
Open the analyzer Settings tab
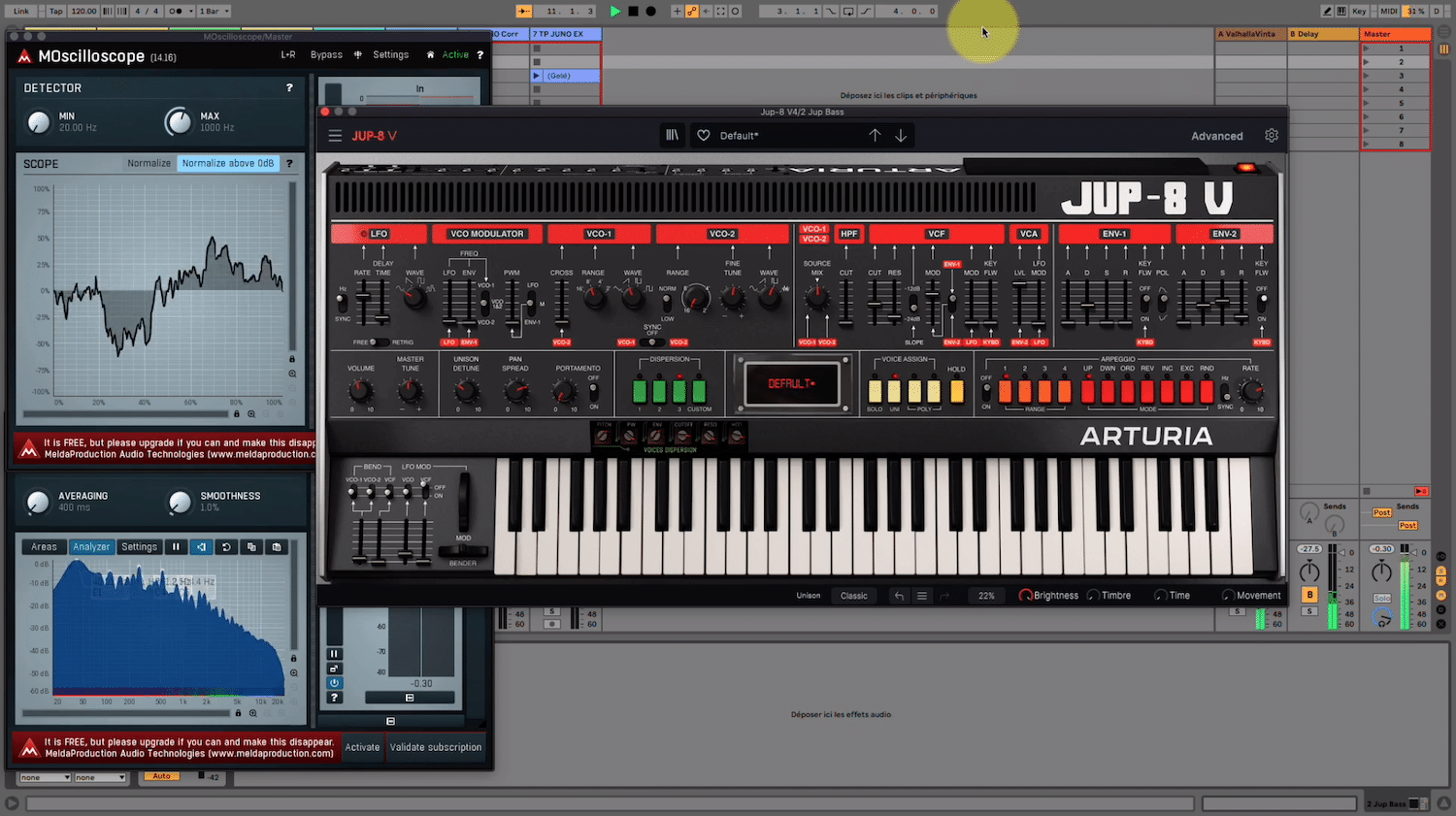(139, 547)
